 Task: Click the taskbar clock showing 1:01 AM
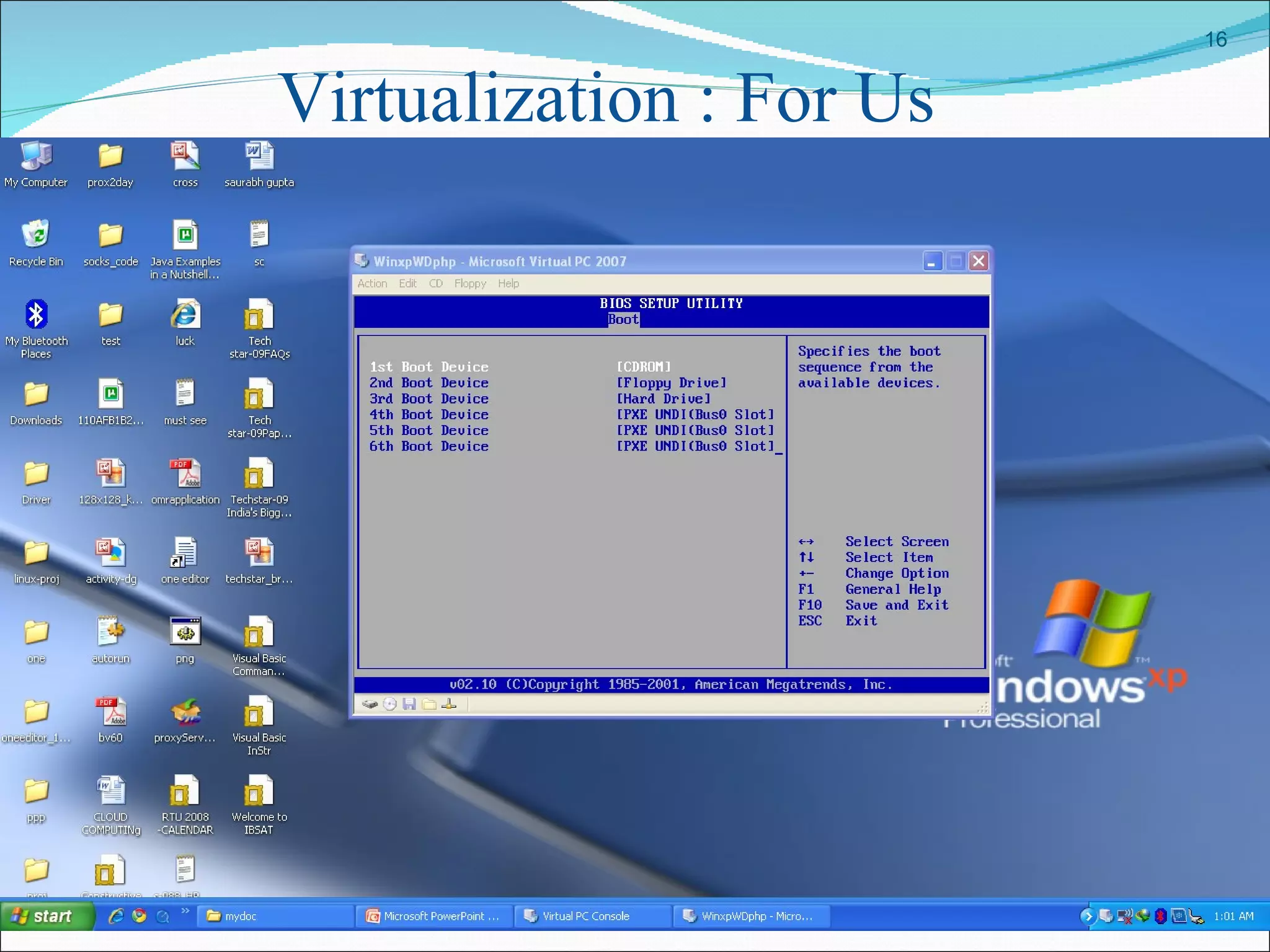coord(1233,916)
